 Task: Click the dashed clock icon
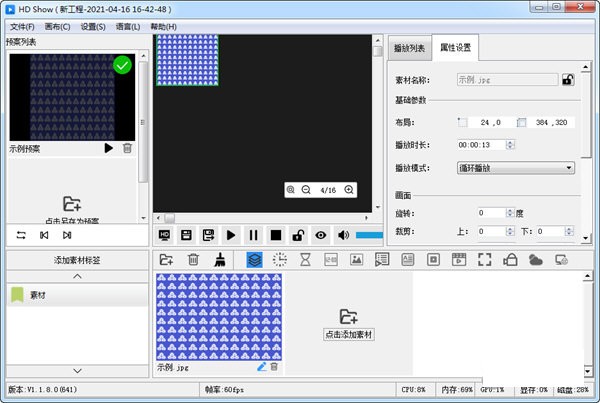click(x=280, y=259)
